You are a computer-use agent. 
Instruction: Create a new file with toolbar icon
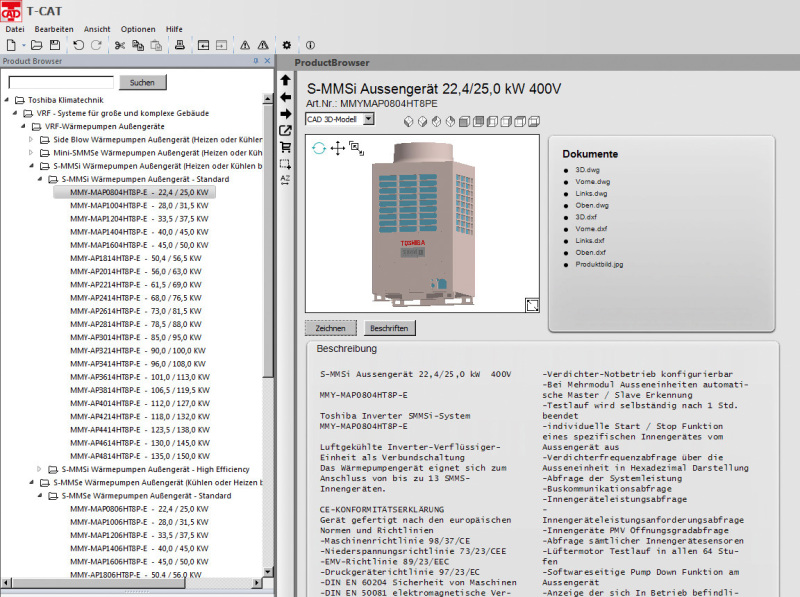[11, 45]
